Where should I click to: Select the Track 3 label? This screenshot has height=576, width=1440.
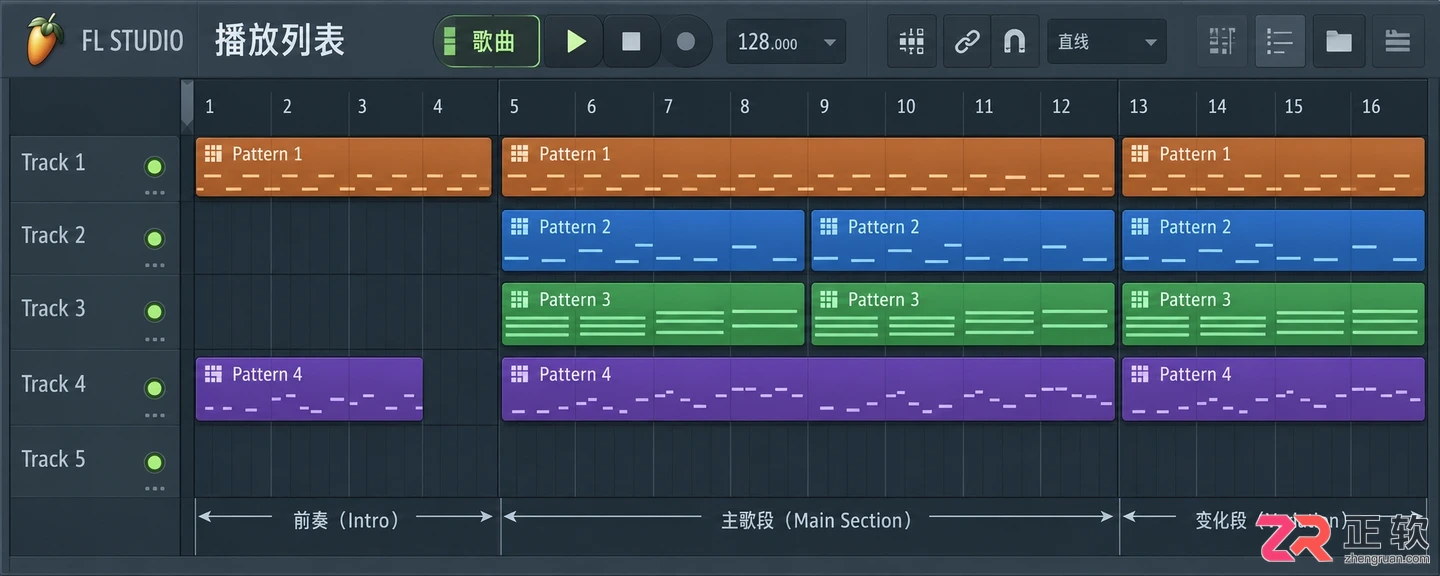coord(53,308)
